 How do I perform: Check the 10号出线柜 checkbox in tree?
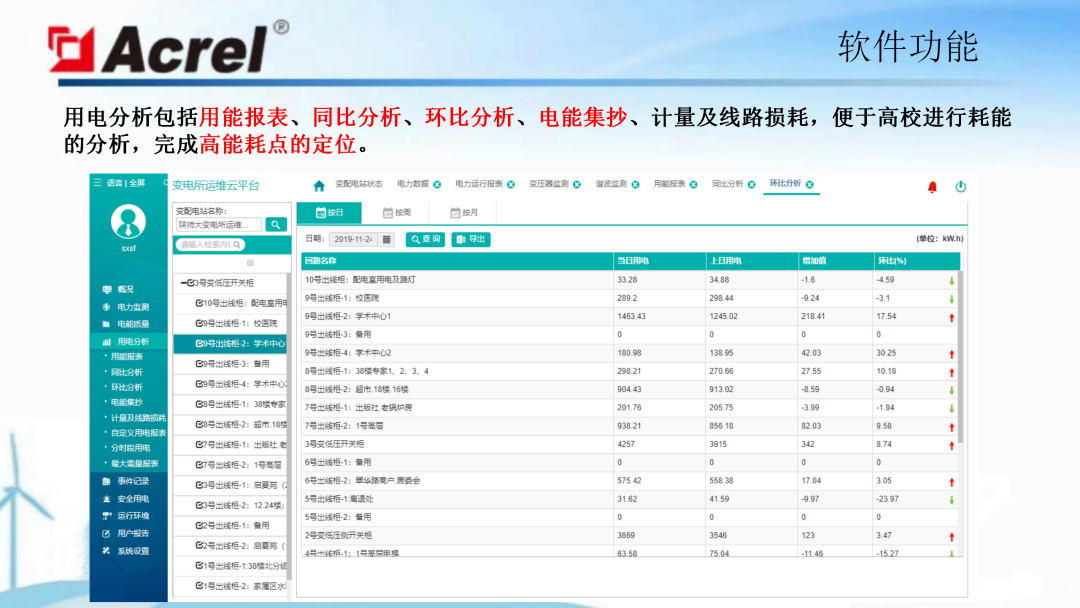[200, 302]
